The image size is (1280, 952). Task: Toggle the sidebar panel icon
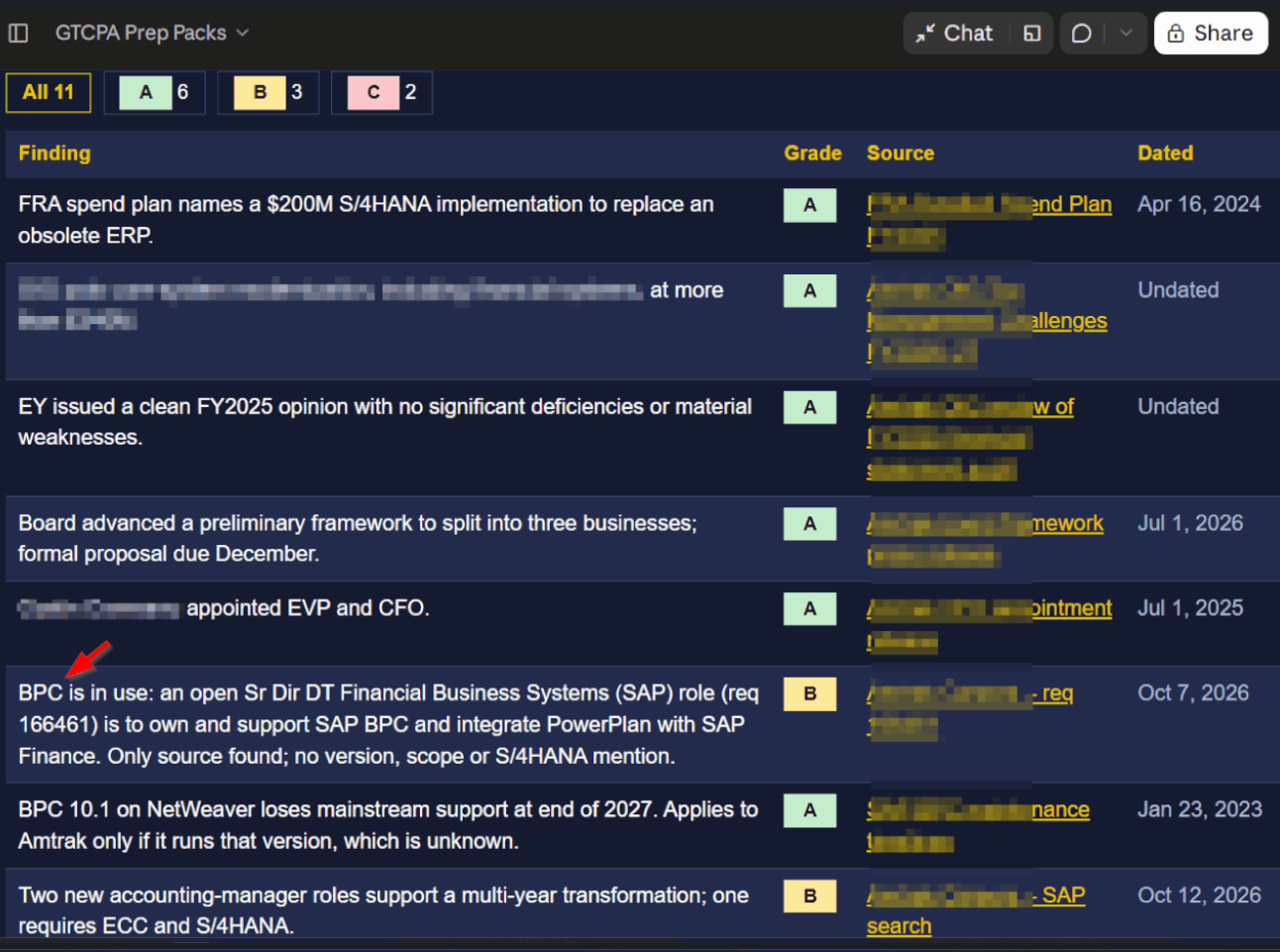click(18, 33)
